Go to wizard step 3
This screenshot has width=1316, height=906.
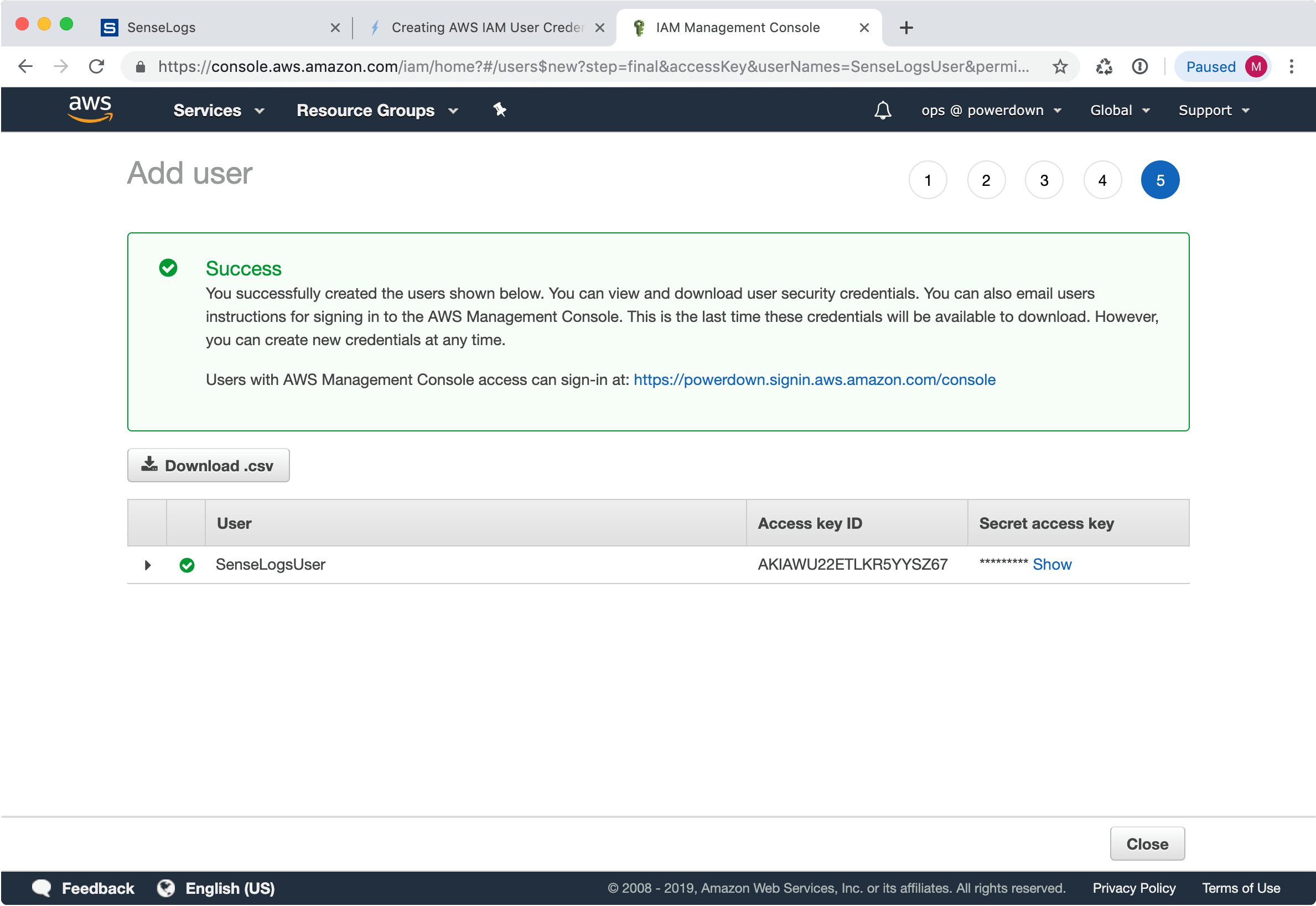coord(1044,180)
